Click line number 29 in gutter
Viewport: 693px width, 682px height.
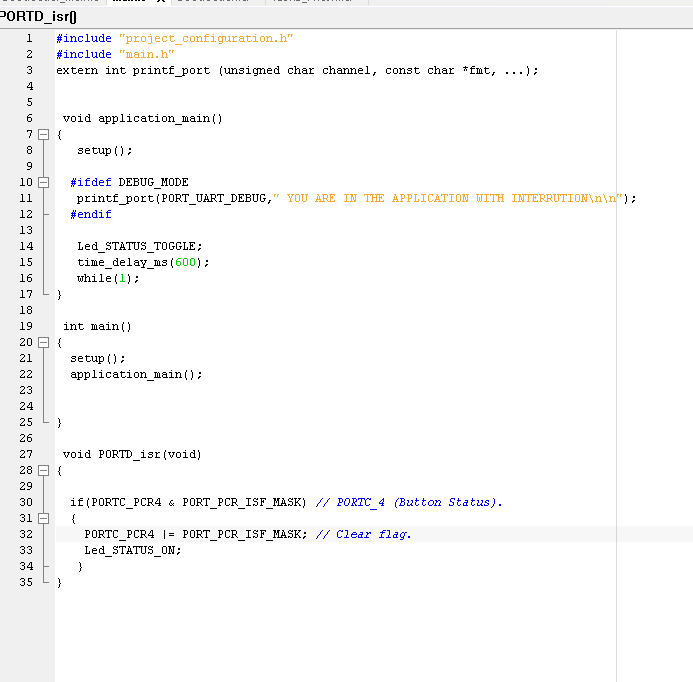pyautogui.click(x=26, y=486)
